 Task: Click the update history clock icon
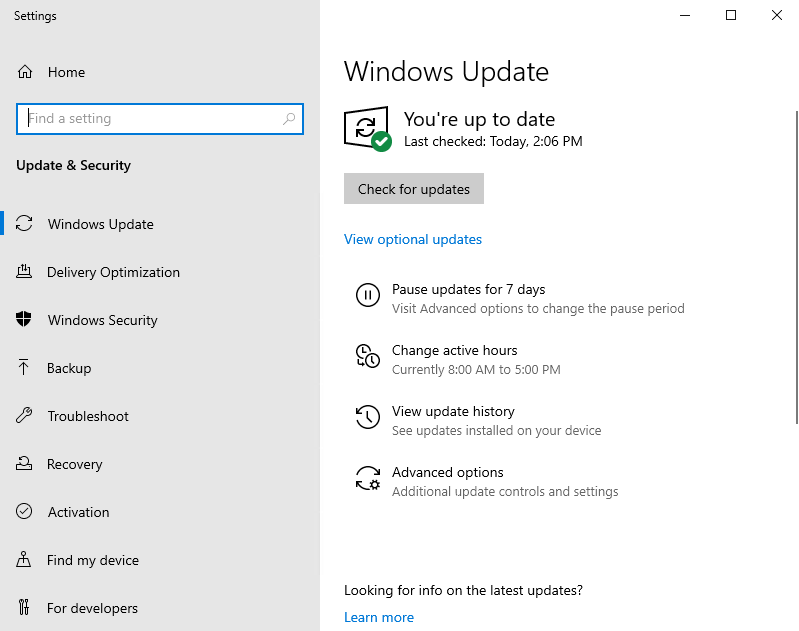point(368,417)
